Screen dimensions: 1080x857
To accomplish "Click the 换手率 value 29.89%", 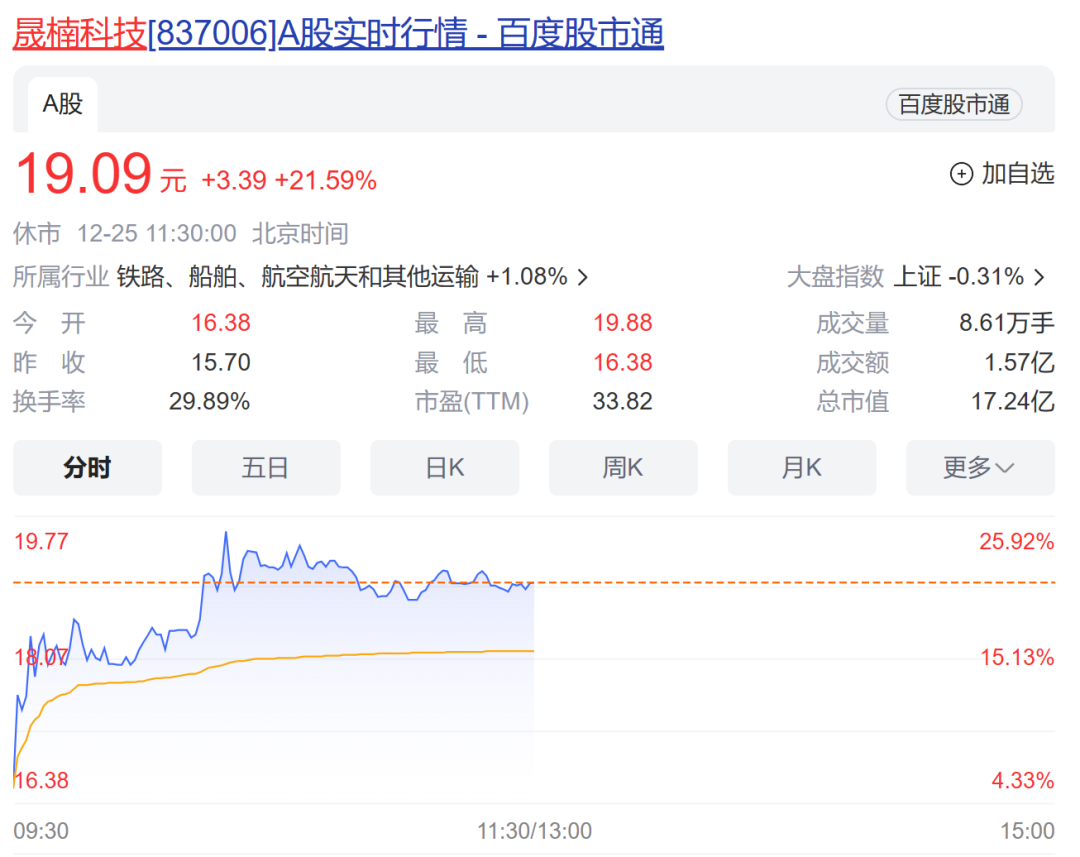I will (209, 402).
